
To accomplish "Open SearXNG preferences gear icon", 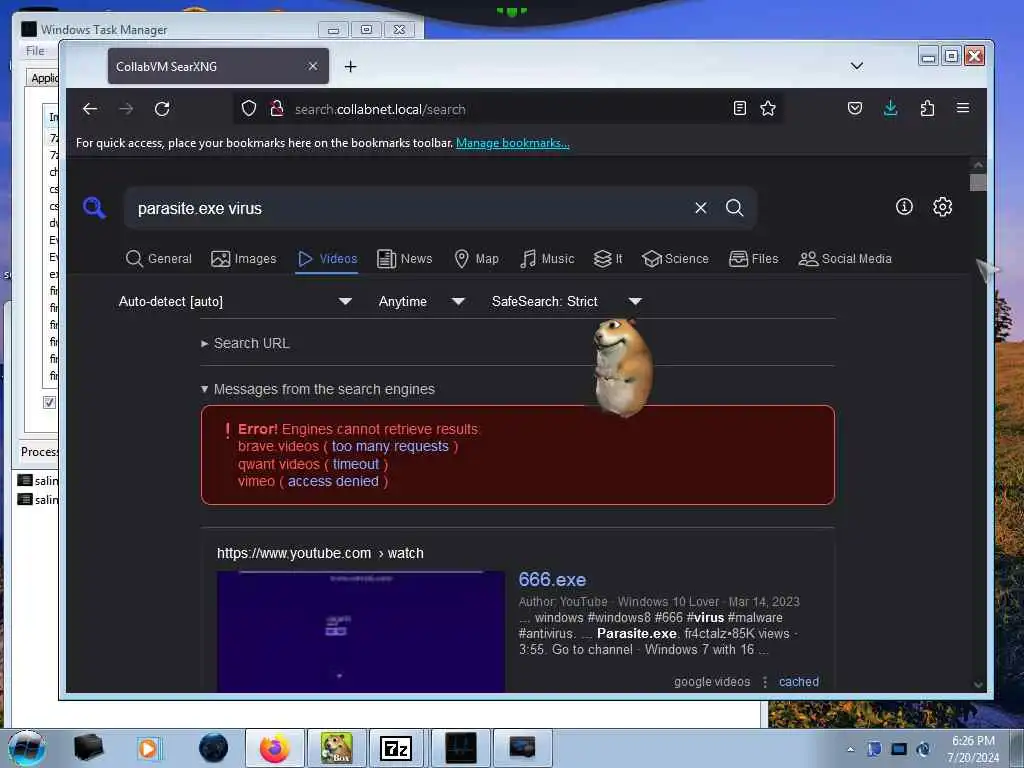I will [x=942, y=207].
